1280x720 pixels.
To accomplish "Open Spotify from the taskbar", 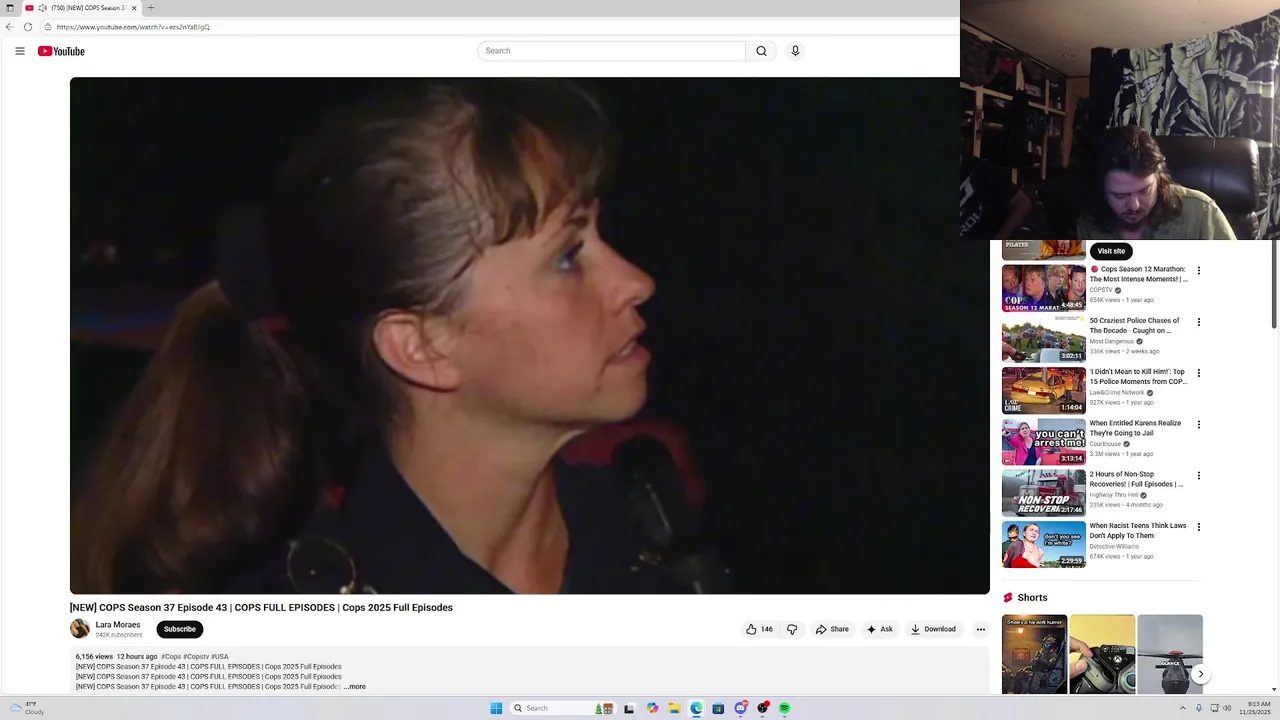I will pos(785,708).
